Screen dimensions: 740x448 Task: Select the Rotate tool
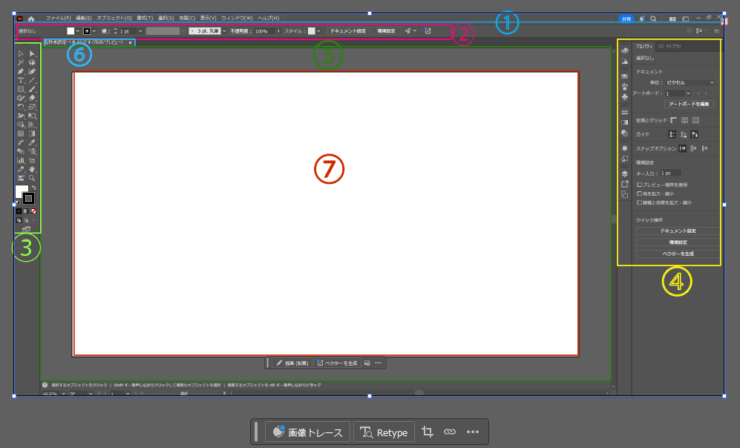[x=21, y=107]
